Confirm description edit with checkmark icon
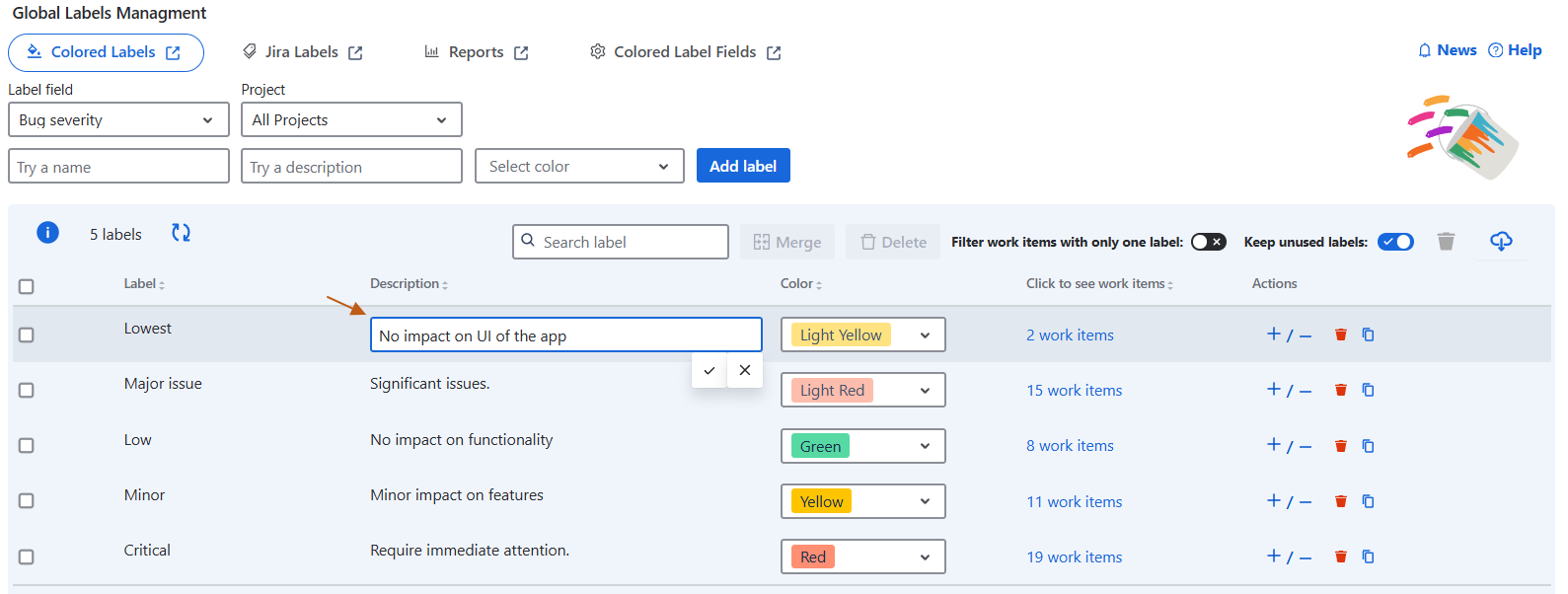Image resolution: width=1568 pixels, height=594 pixels. pos(709,370)
